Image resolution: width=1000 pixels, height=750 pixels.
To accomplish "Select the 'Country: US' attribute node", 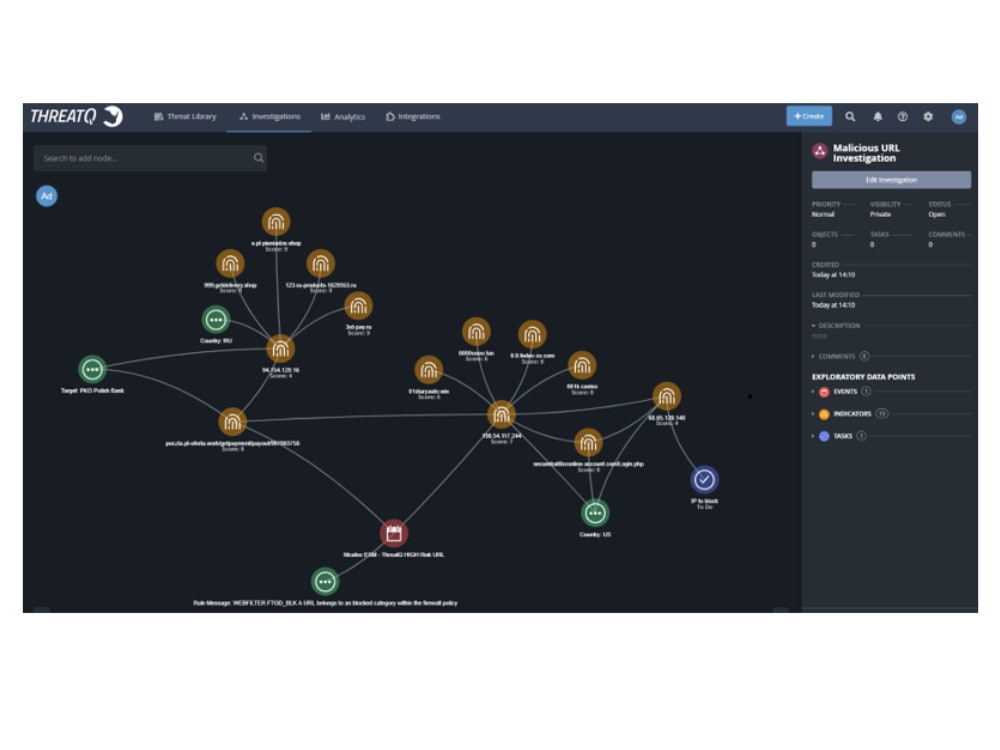I will click(x=595, y=513).
